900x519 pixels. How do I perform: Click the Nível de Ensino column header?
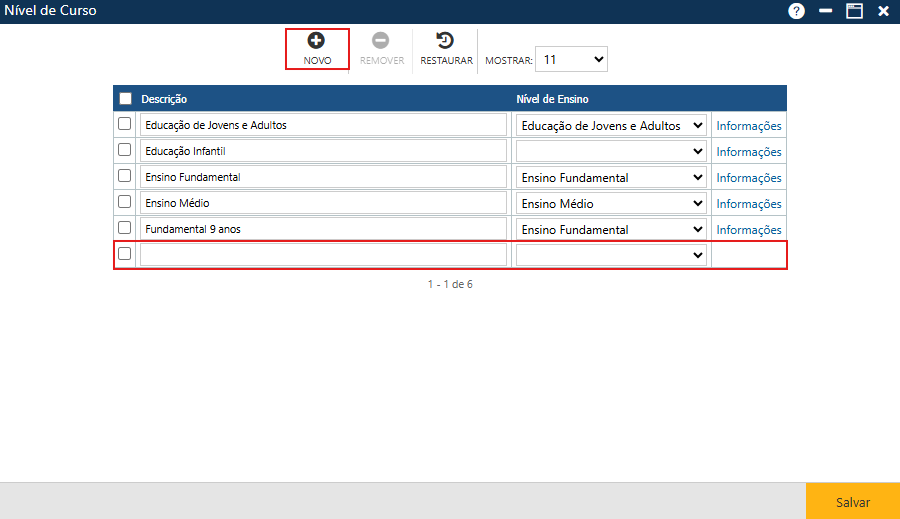click(552, 99)
